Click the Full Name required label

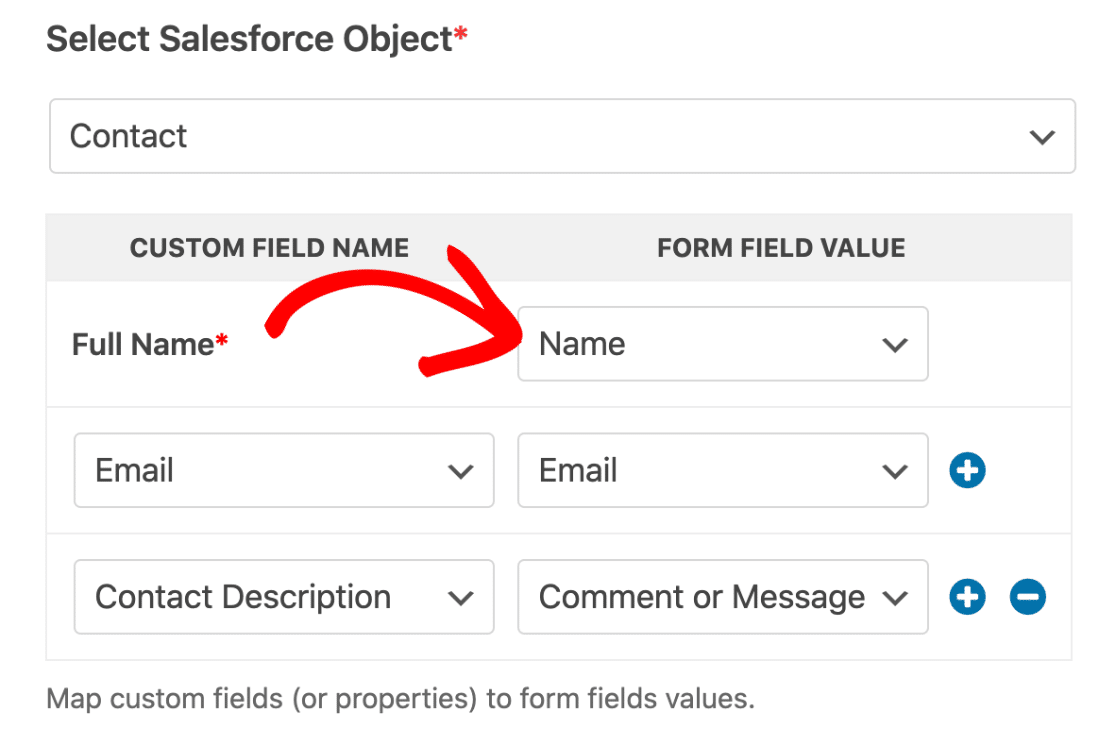(x=140, y=344)
